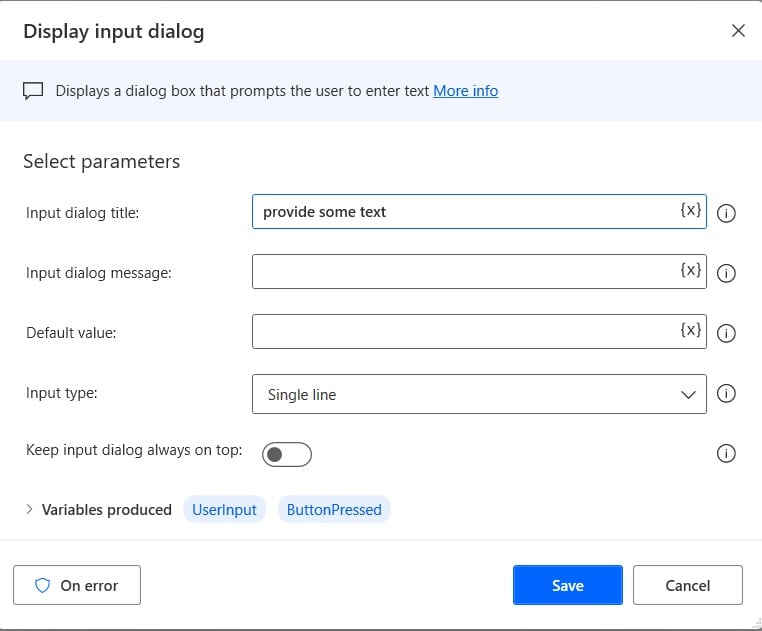Show info for Input dialog title
The image size is (762, 631).
(726, 213)
